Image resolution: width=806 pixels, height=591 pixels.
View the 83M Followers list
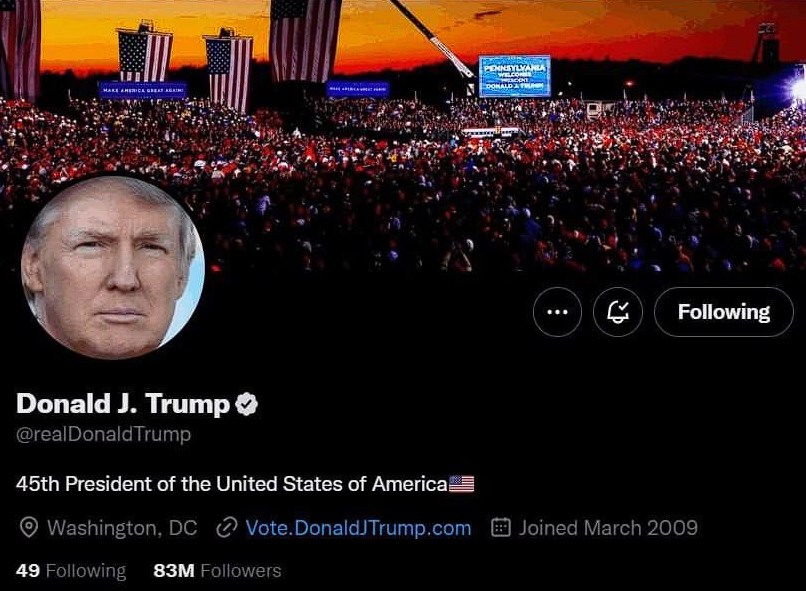tap(217, 570)
